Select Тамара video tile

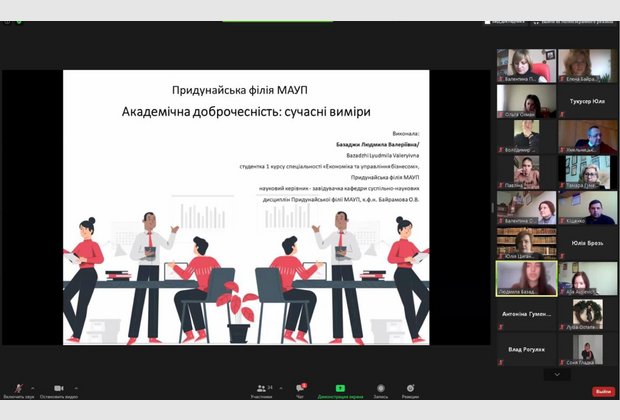[x=588, y=172]
